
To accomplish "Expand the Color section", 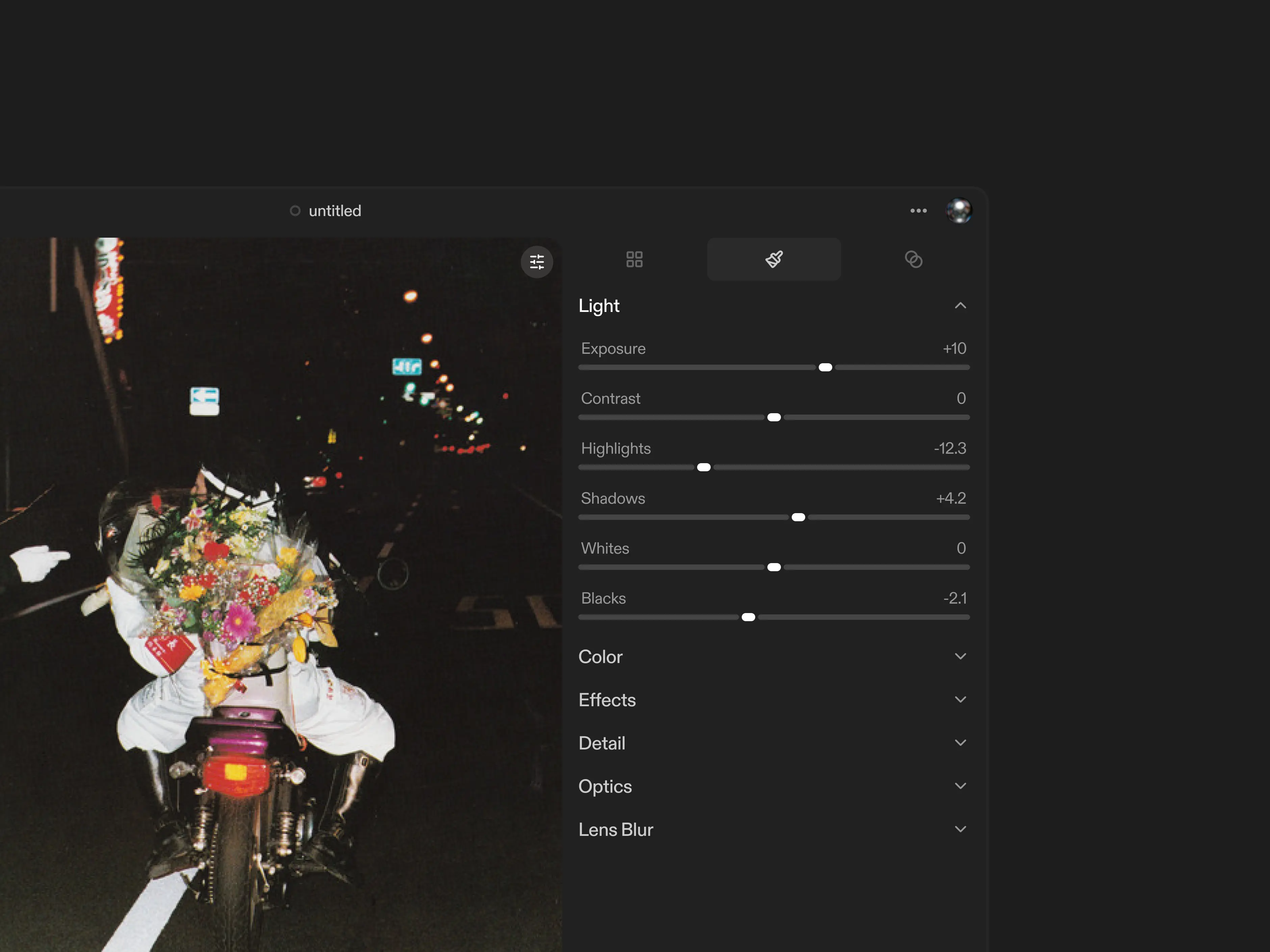I will pos(960,656).
